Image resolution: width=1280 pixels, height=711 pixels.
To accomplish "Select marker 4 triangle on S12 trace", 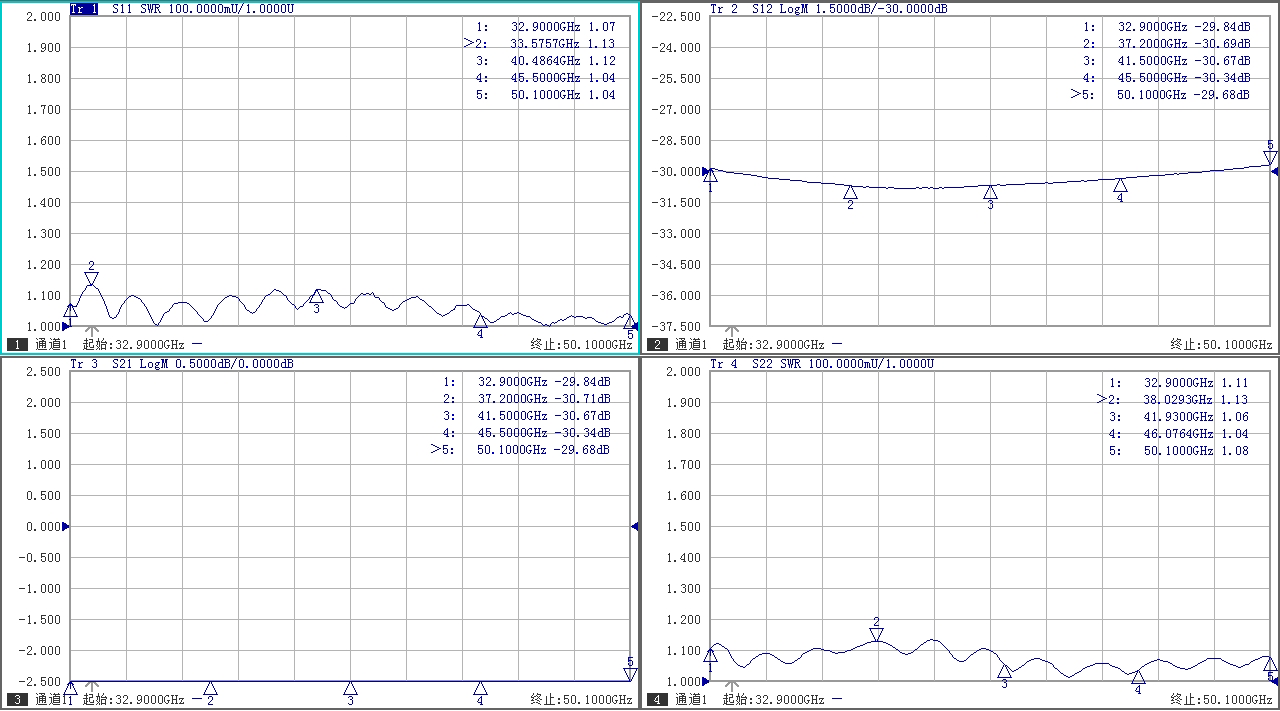I will coord(1120,185).
